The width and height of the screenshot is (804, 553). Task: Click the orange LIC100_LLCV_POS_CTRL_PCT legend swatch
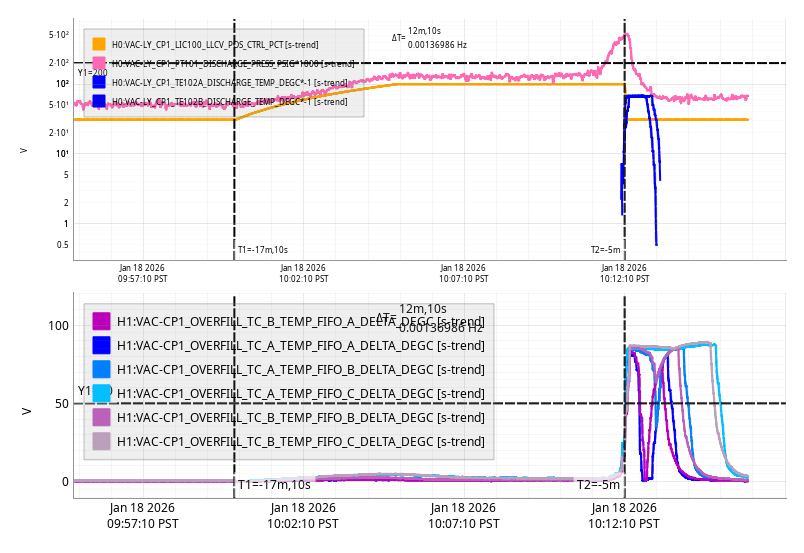99,45
